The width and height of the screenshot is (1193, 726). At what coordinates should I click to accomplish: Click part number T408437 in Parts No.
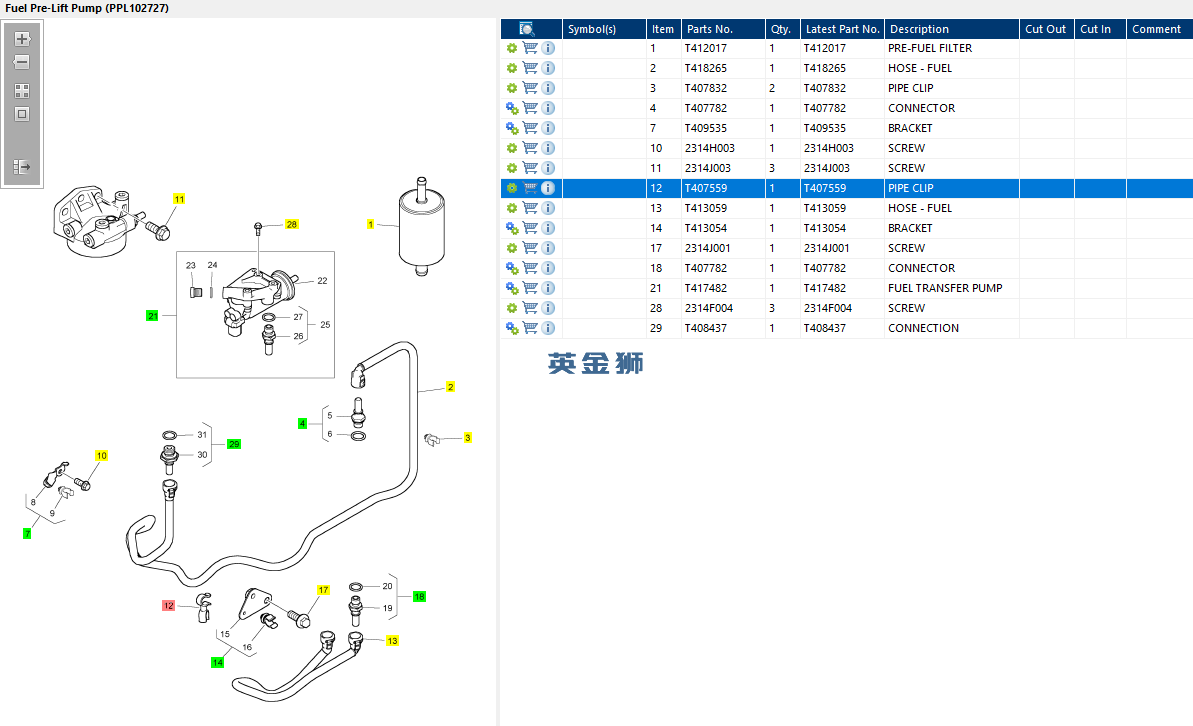[x=705, y=328]
